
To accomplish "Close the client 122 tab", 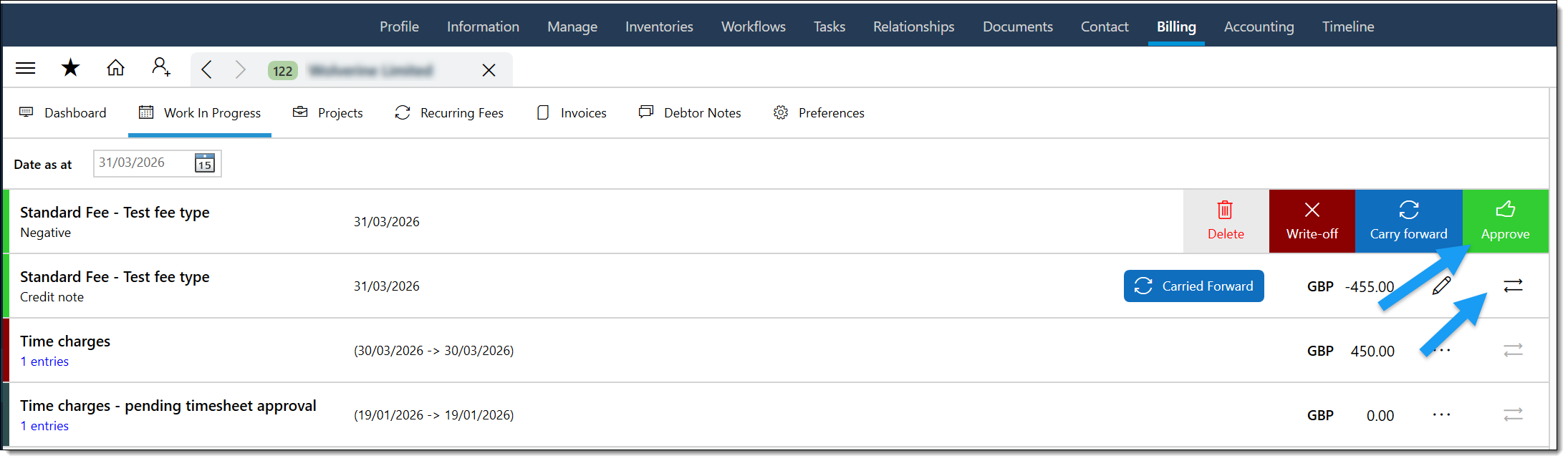I will click(489, 70).
